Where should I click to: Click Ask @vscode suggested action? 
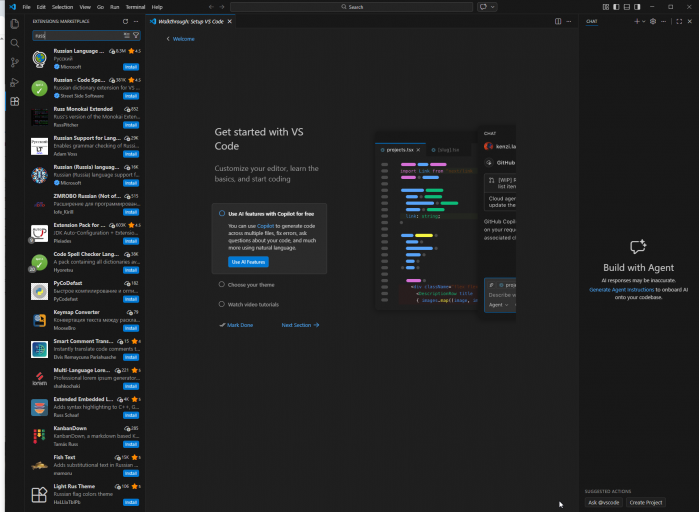click(604, 502)
